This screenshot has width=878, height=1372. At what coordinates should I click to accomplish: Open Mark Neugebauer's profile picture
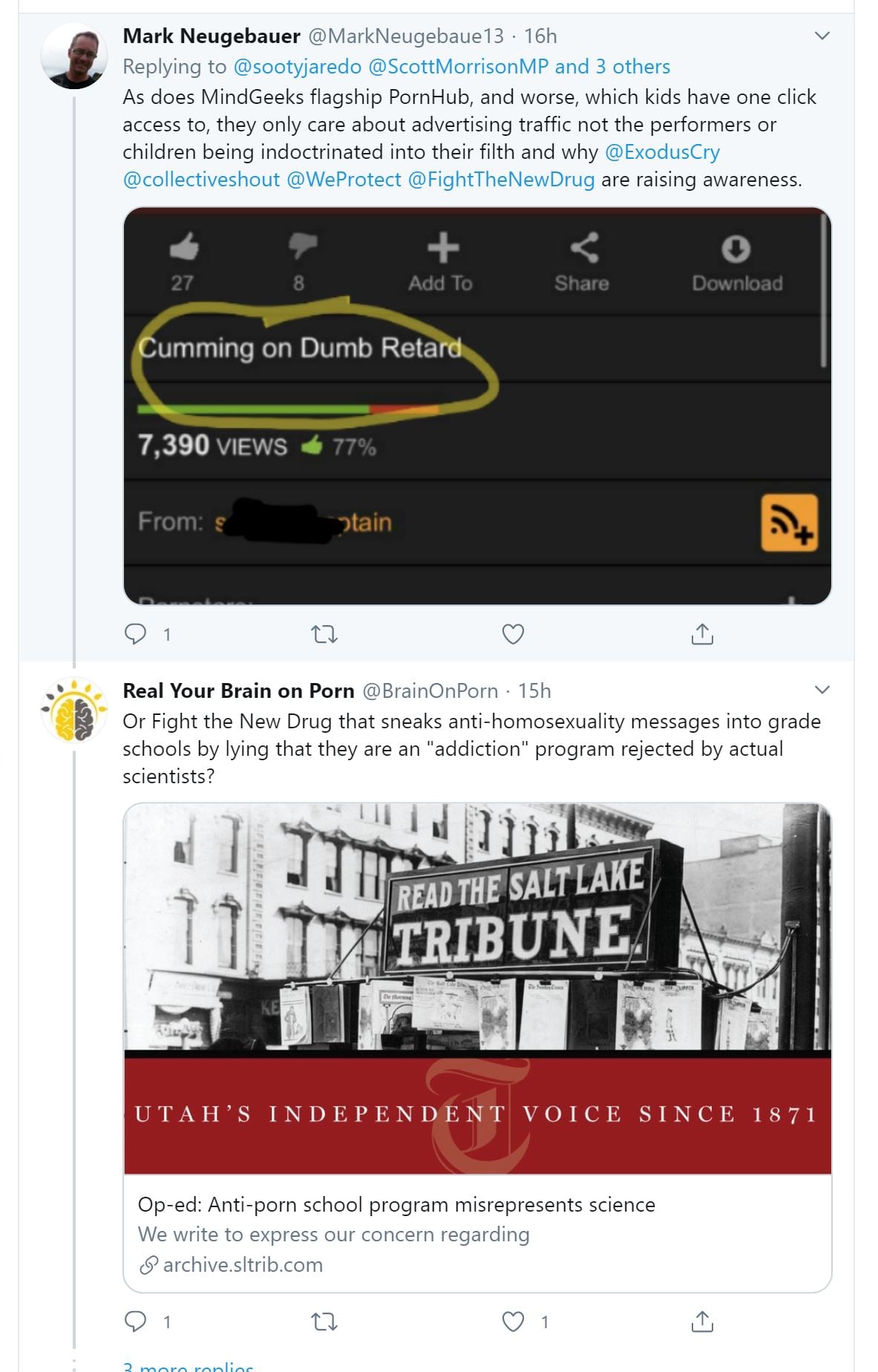[x=74, y=56]
